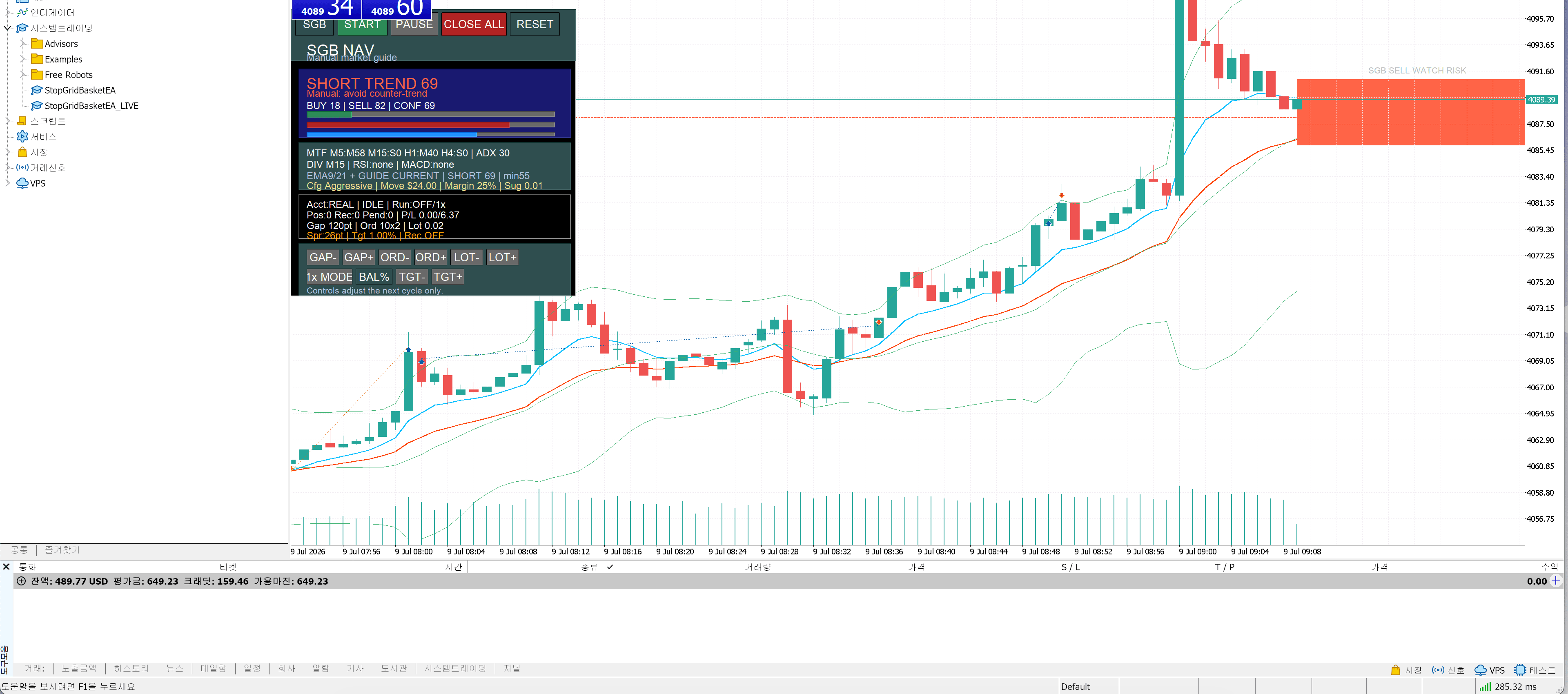Expand the Advisors folder
This screenshot has height=694, width=1568.
coord(22,43)
